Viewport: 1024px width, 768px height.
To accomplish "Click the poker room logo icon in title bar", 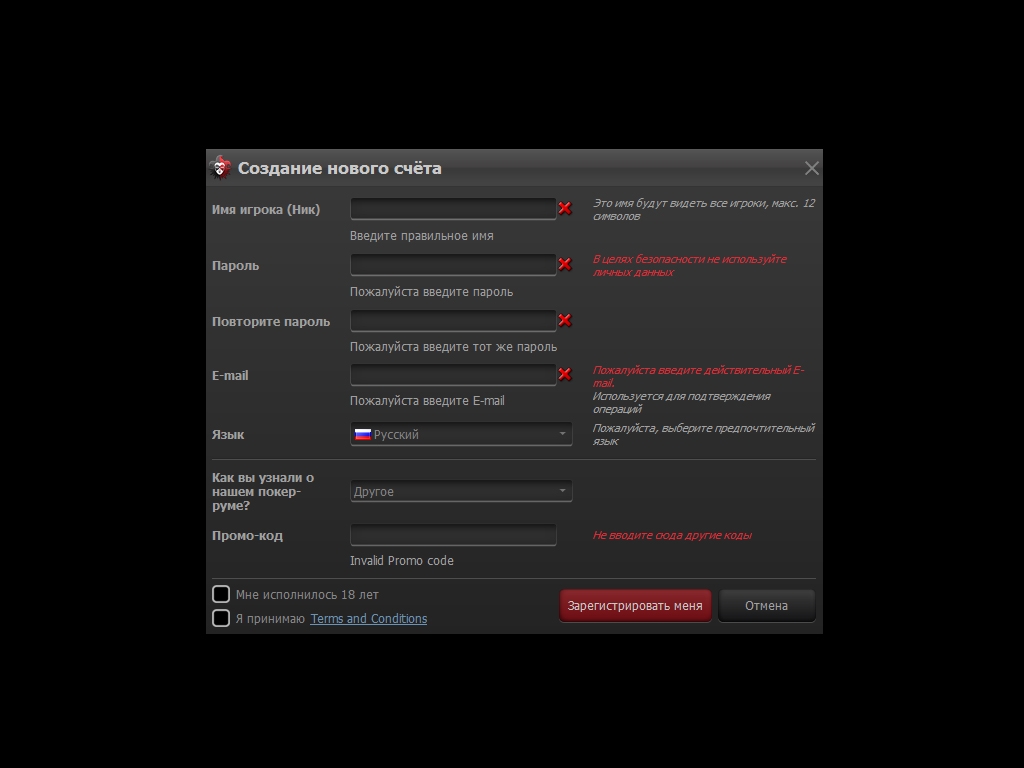I will click(220, 168).
